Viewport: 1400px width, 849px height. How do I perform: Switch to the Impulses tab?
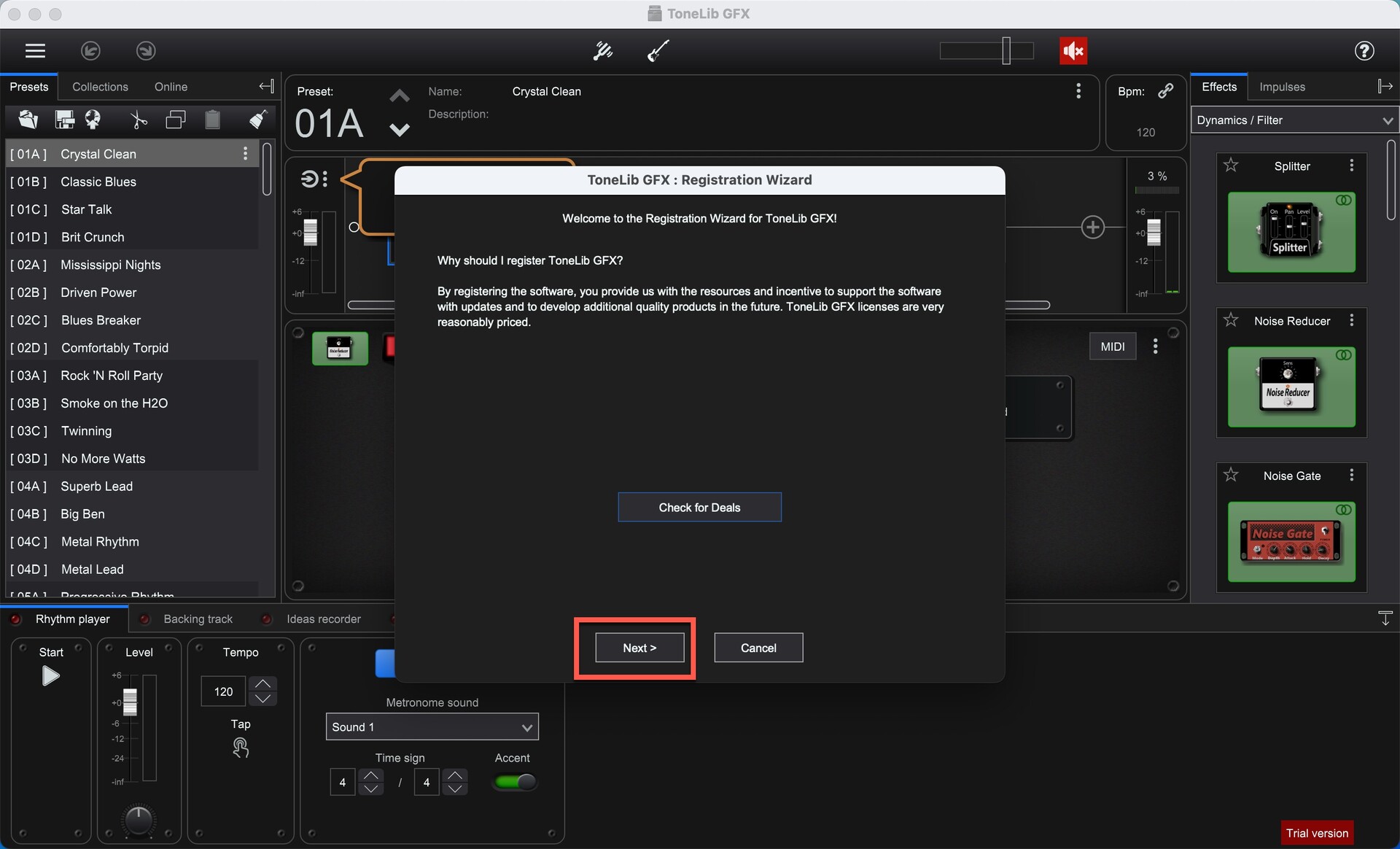pos(1282,87)
